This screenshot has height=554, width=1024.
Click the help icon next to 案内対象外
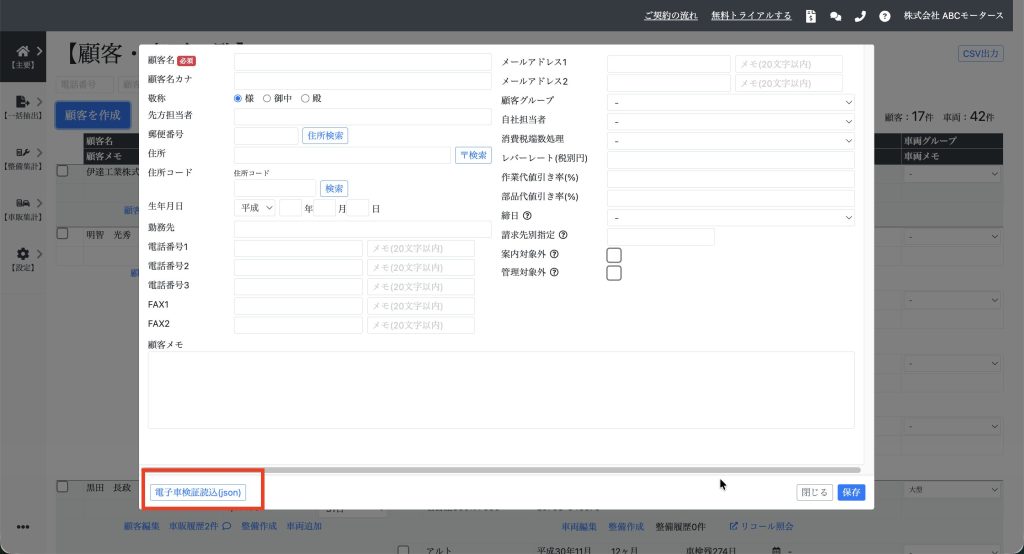click(x=554, y=254)
